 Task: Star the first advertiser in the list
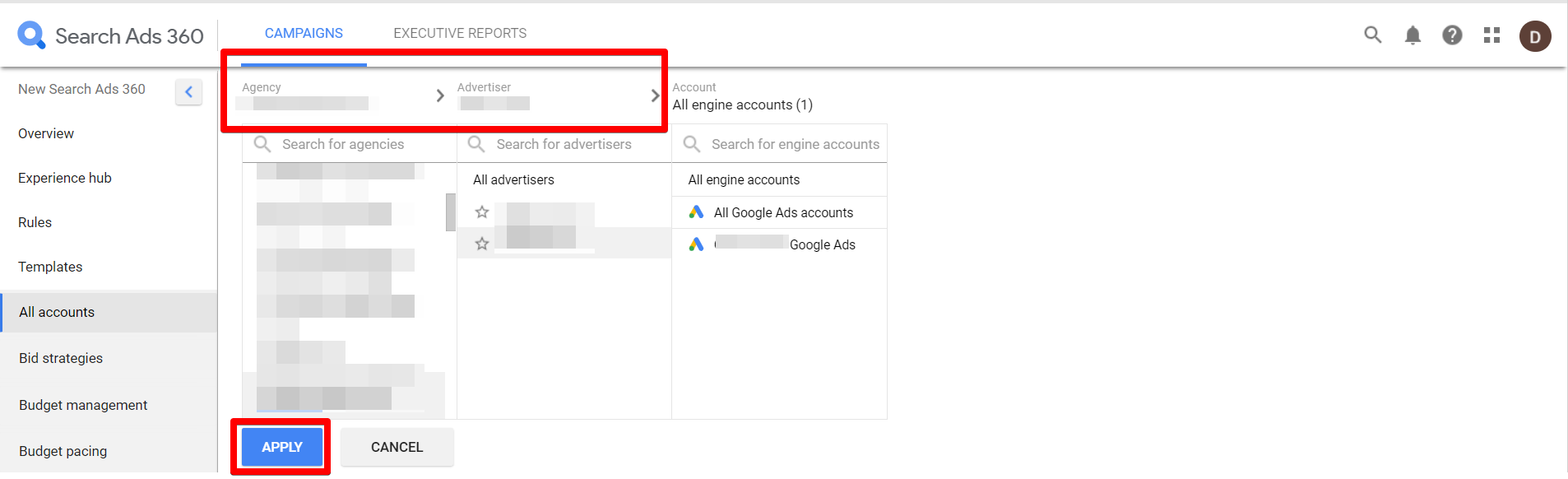click(x=482, y=212)
